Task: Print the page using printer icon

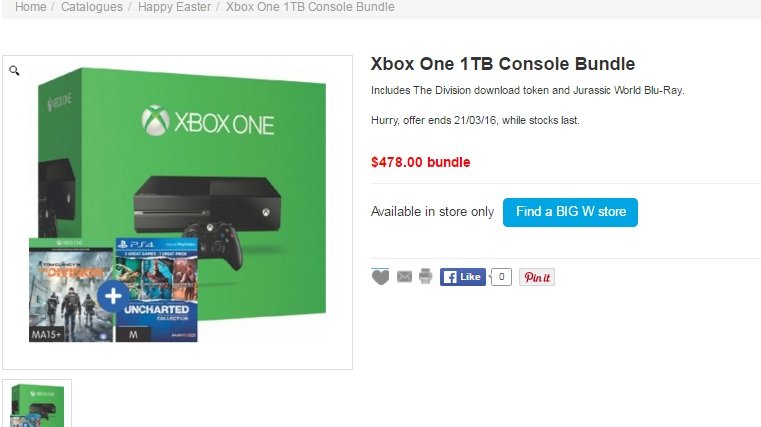Action: coord(426,276)
